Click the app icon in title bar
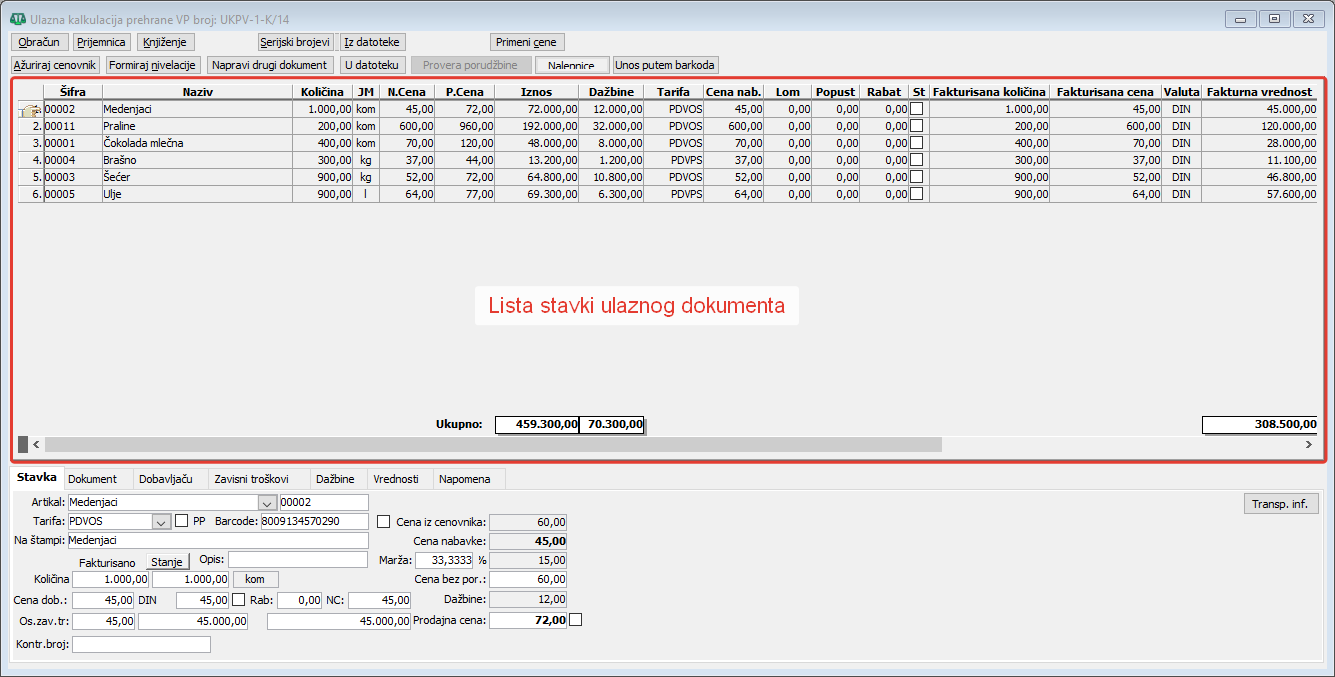 [x=18, y=19]
